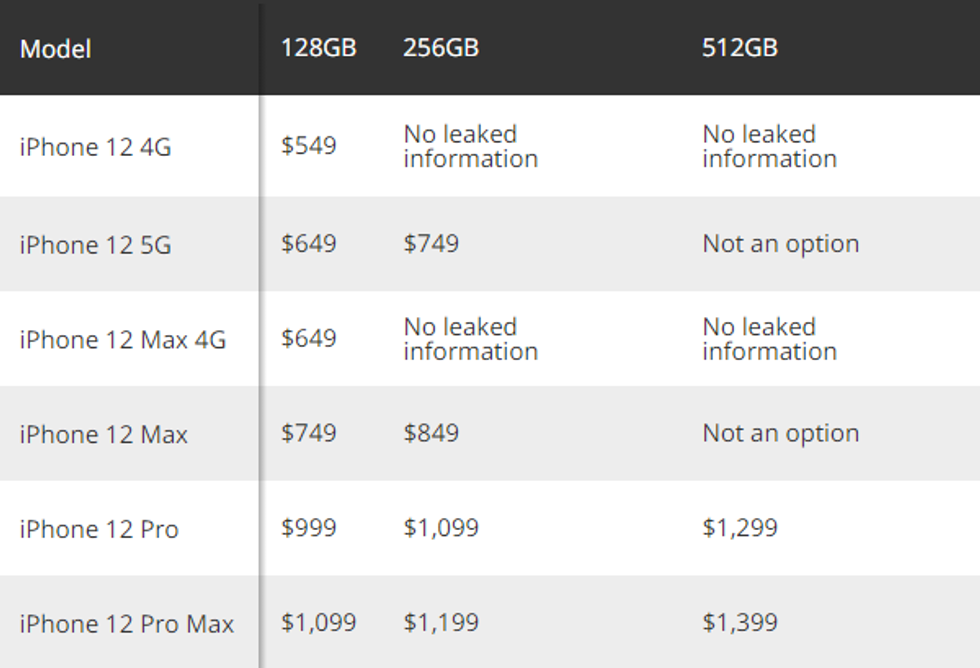Image resolution: width=980 pixels, height=668 pixels.
Task: Select iPhone 12 Max 4G 512GB cell
Action: coord(769,339)
